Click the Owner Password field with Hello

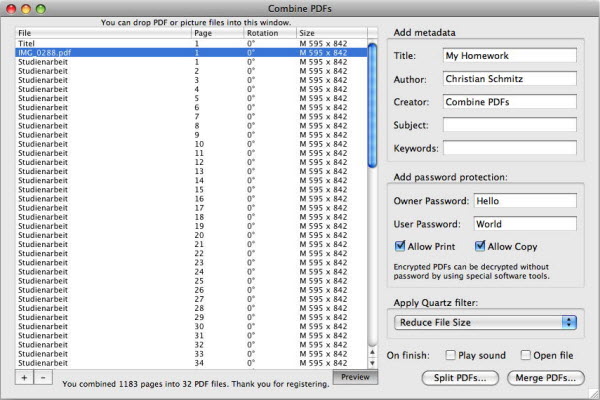click(x=525, y=201)
